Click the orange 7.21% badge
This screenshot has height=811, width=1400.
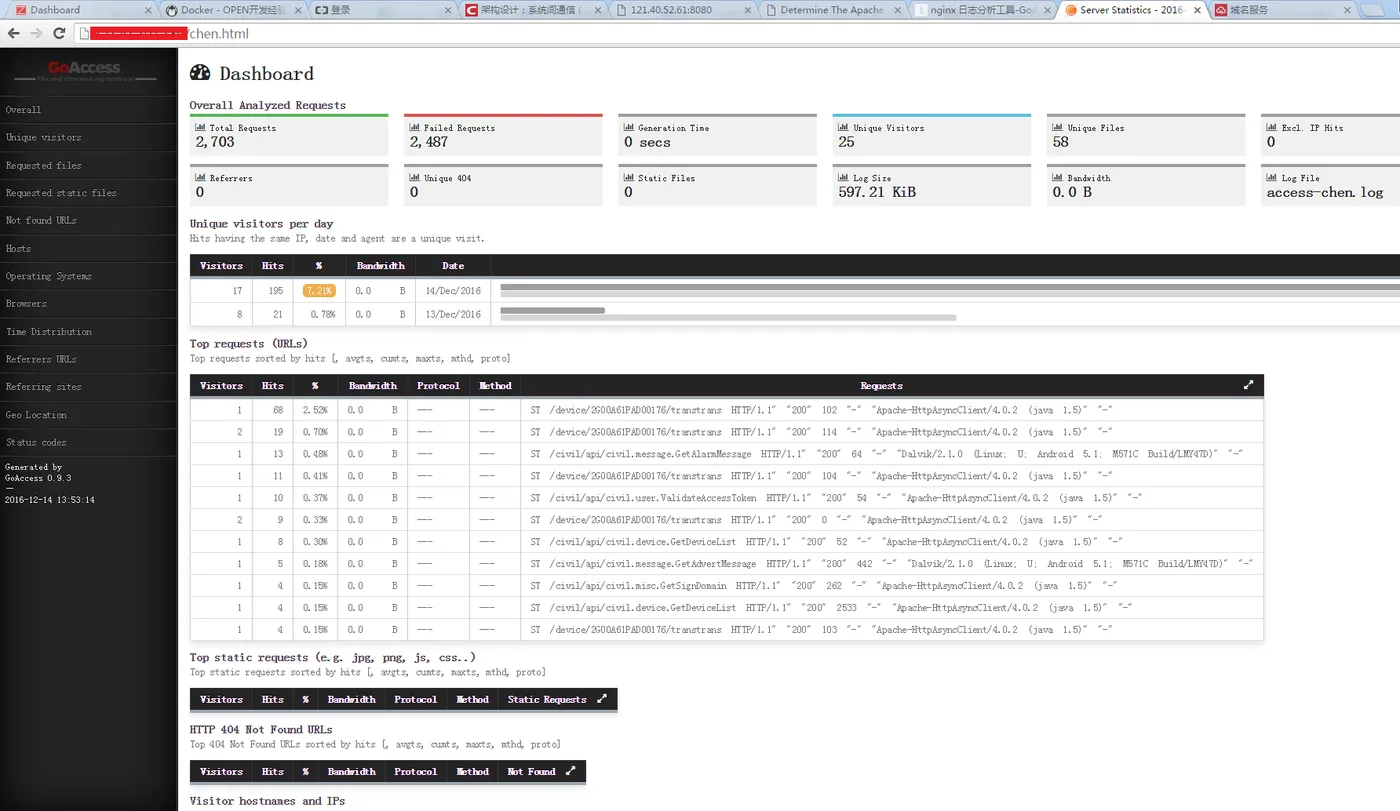coord(319,290)
